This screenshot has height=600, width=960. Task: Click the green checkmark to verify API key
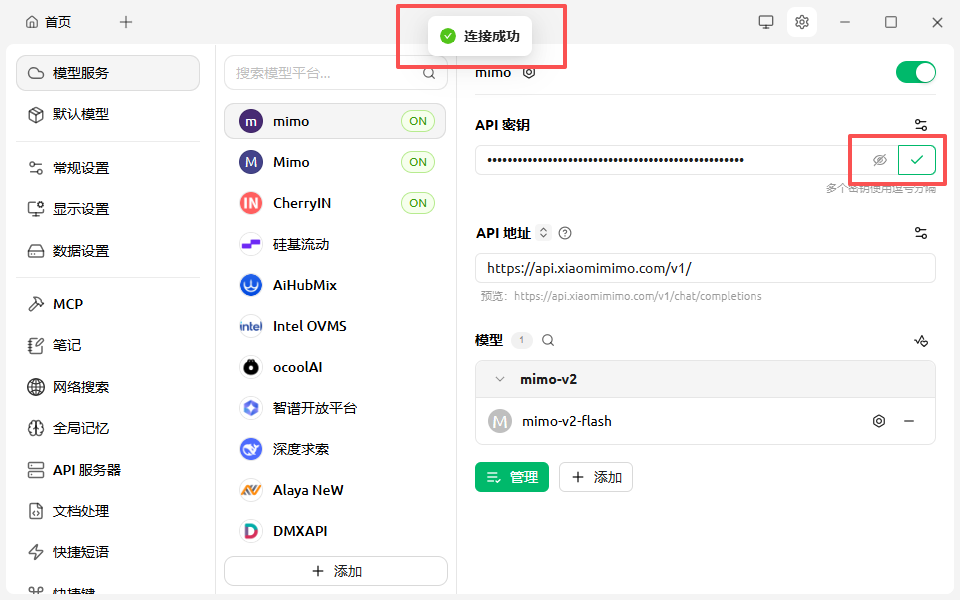917,160
